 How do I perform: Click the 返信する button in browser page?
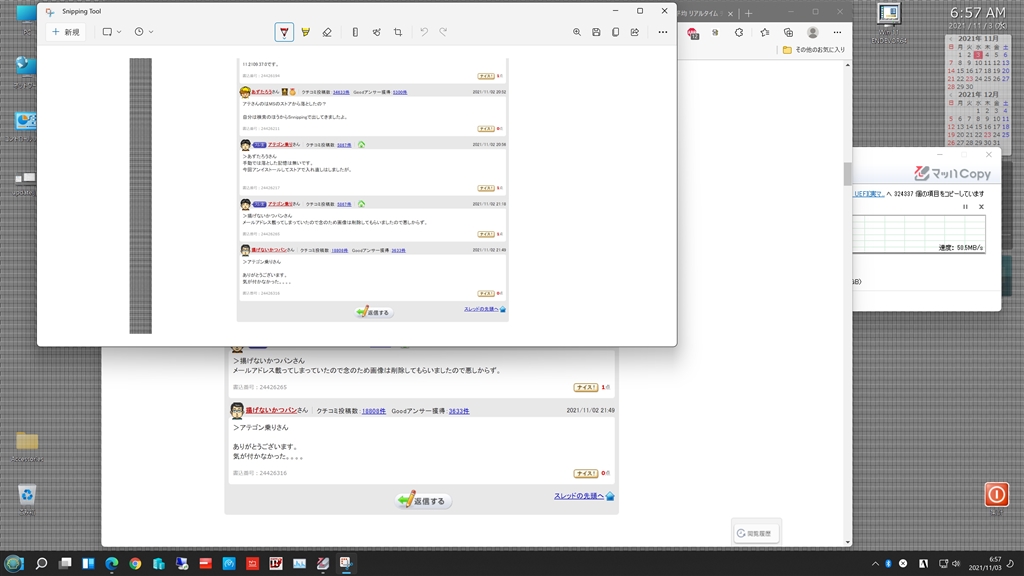423,501
